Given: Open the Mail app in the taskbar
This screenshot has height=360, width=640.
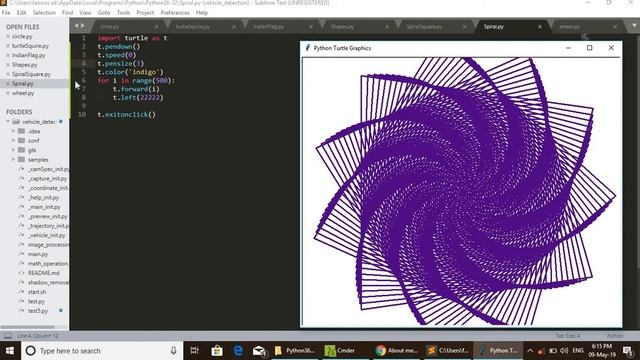Looking at the screenshot, I should (259, 351).
